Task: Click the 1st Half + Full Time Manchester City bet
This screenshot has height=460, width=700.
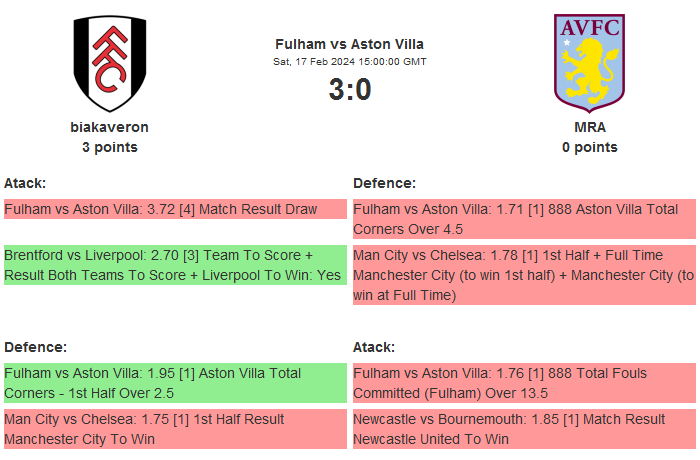Action: [x=523, y=275]
